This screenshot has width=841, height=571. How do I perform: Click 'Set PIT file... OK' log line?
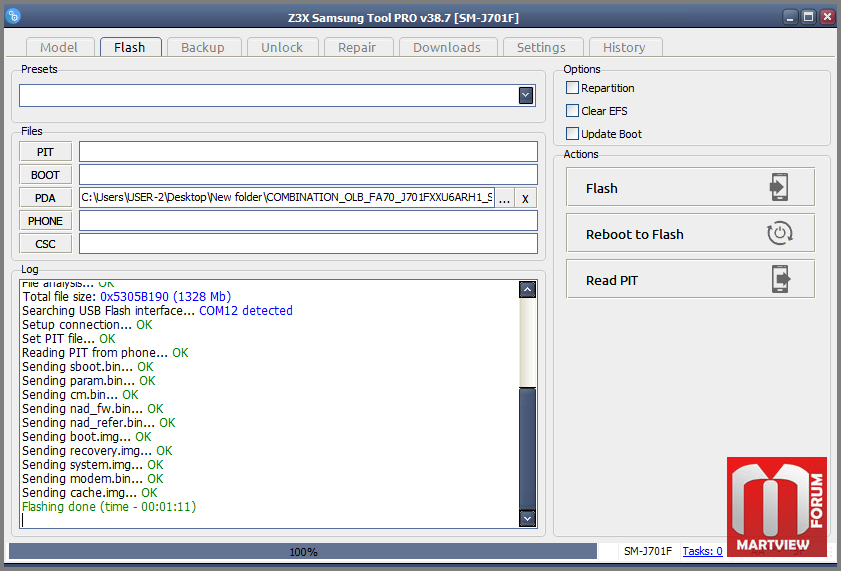[x=69, y=338]
